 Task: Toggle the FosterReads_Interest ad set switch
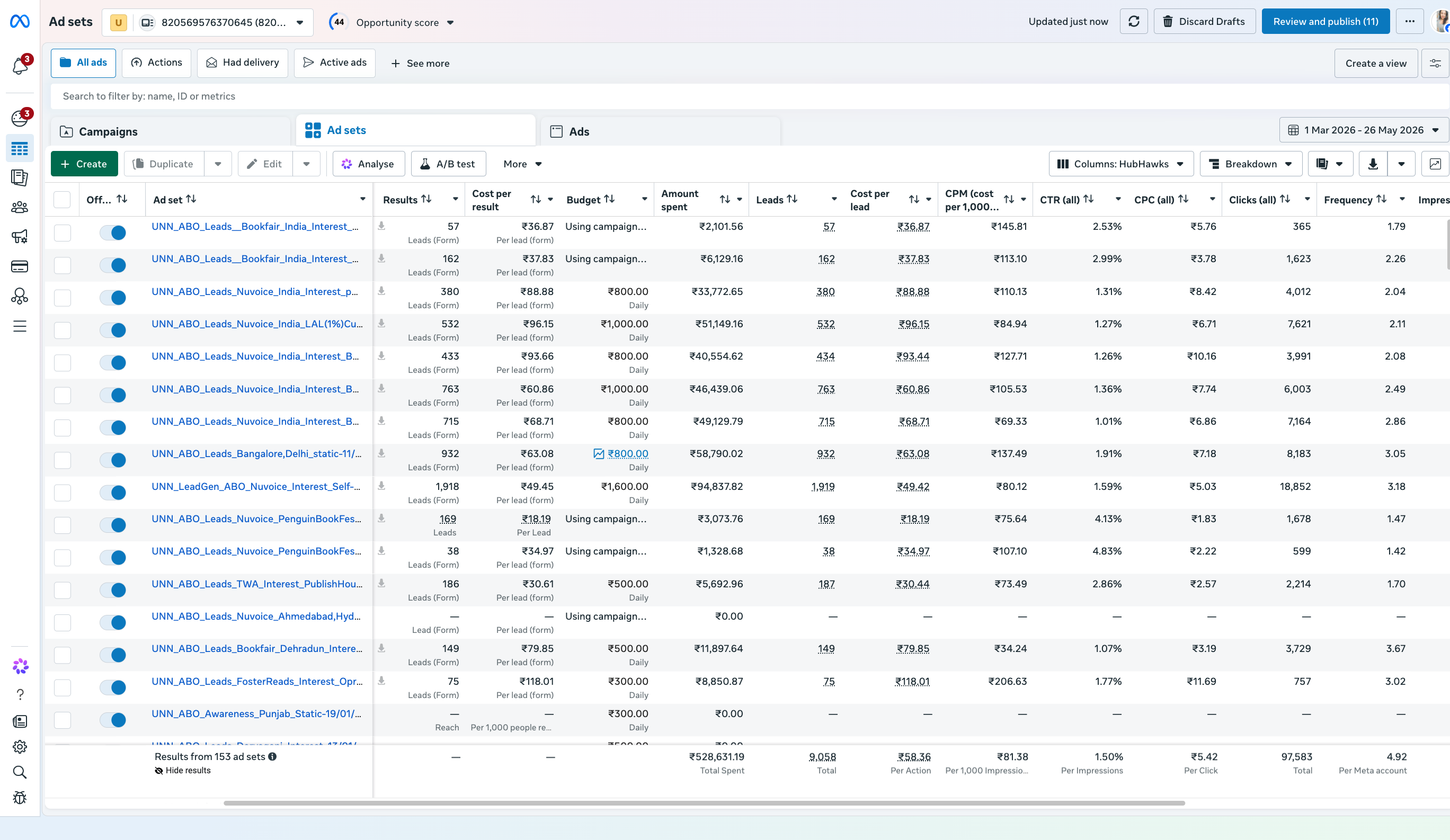113,687
